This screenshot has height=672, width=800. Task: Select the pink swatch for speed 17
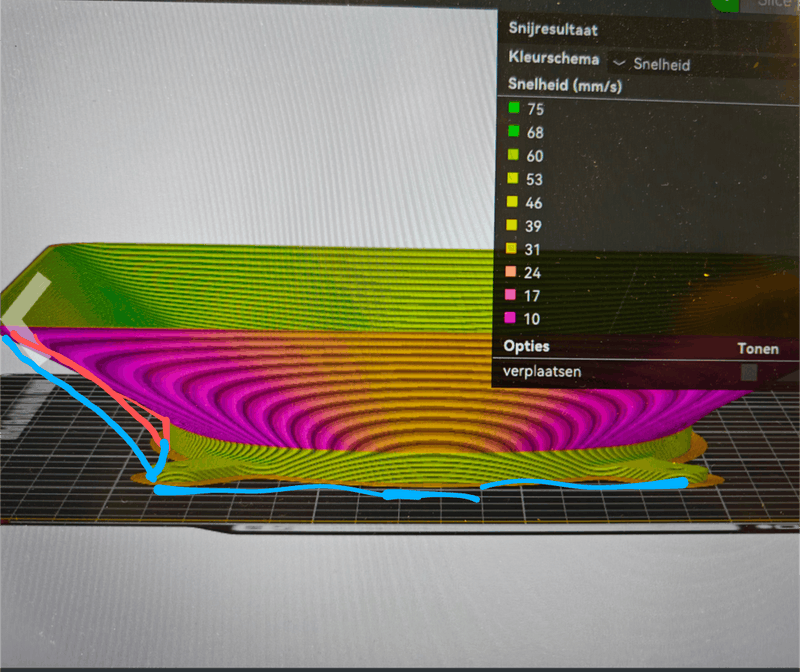(510, 294)
